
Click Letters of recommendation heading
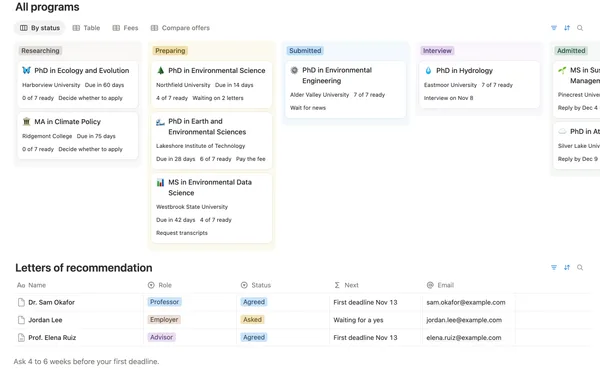[x=84, y=268]
